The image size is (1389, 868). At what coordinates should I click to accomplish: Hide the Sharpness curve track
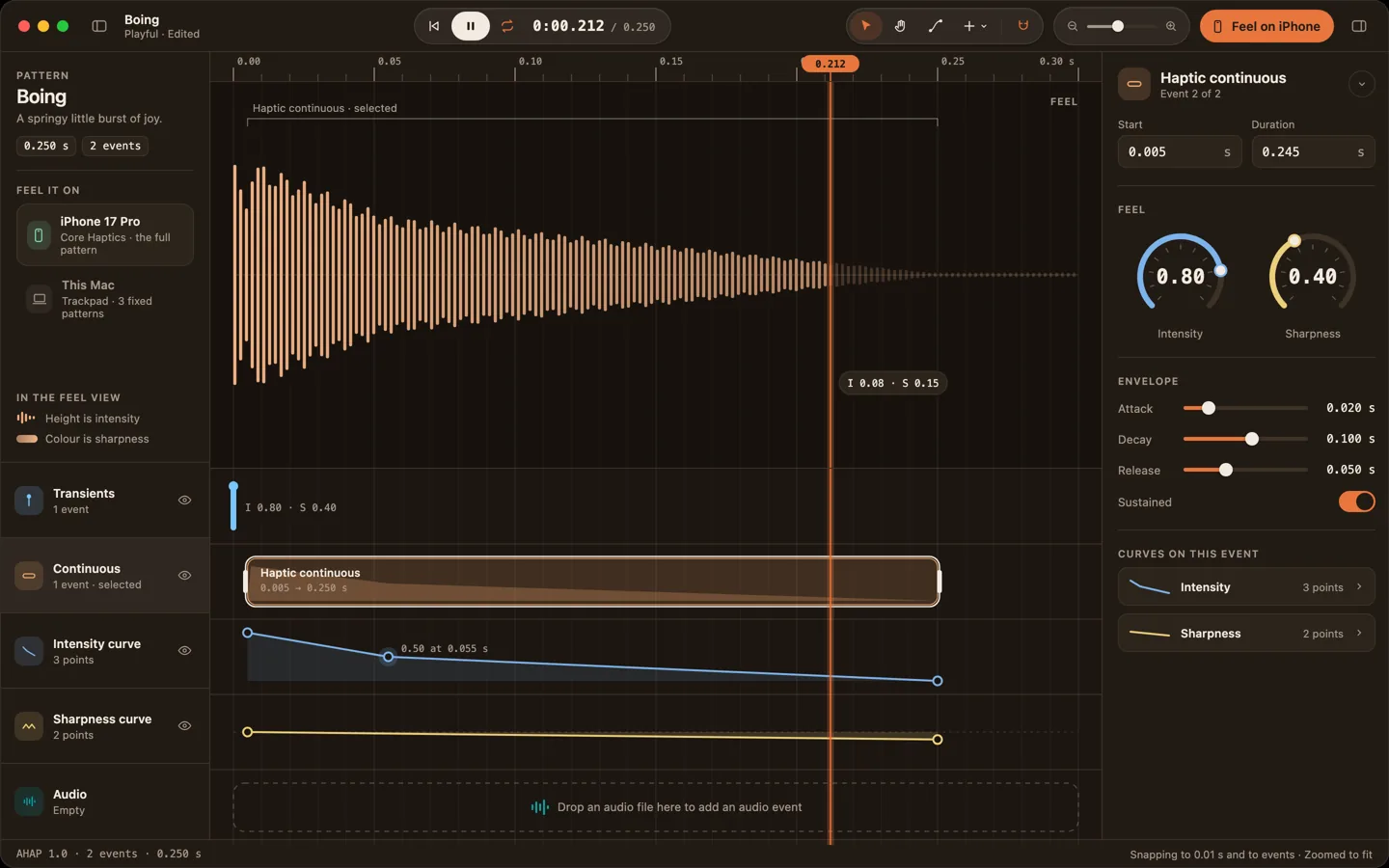184,725
